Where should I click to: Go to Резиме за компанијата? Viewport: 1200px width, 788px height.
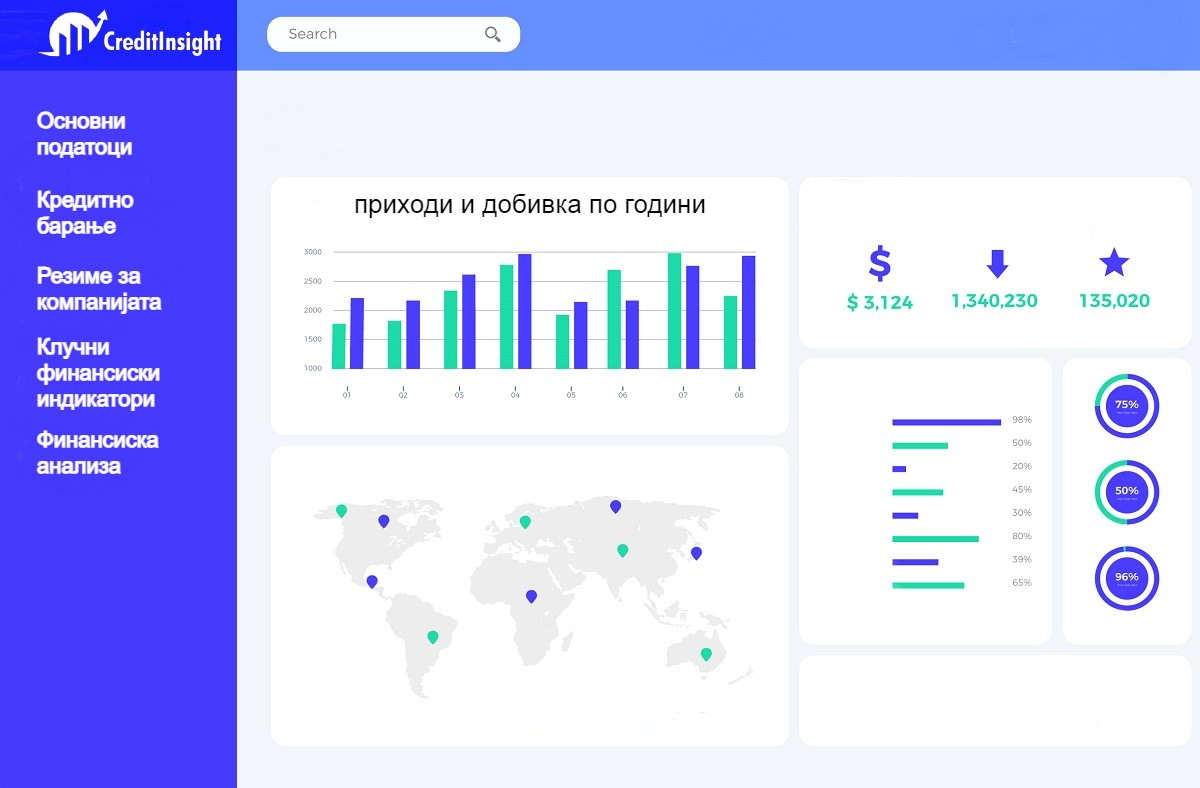(x=98, y=289)
